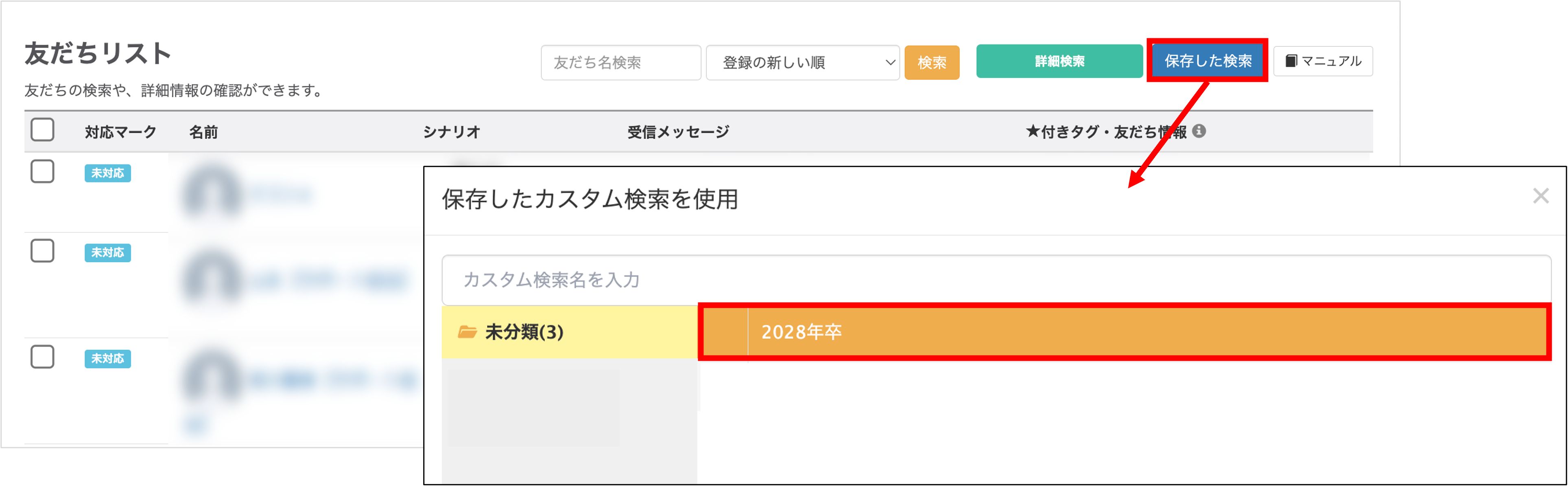Open the 詳細検索 advanced search

point(1059,61)
